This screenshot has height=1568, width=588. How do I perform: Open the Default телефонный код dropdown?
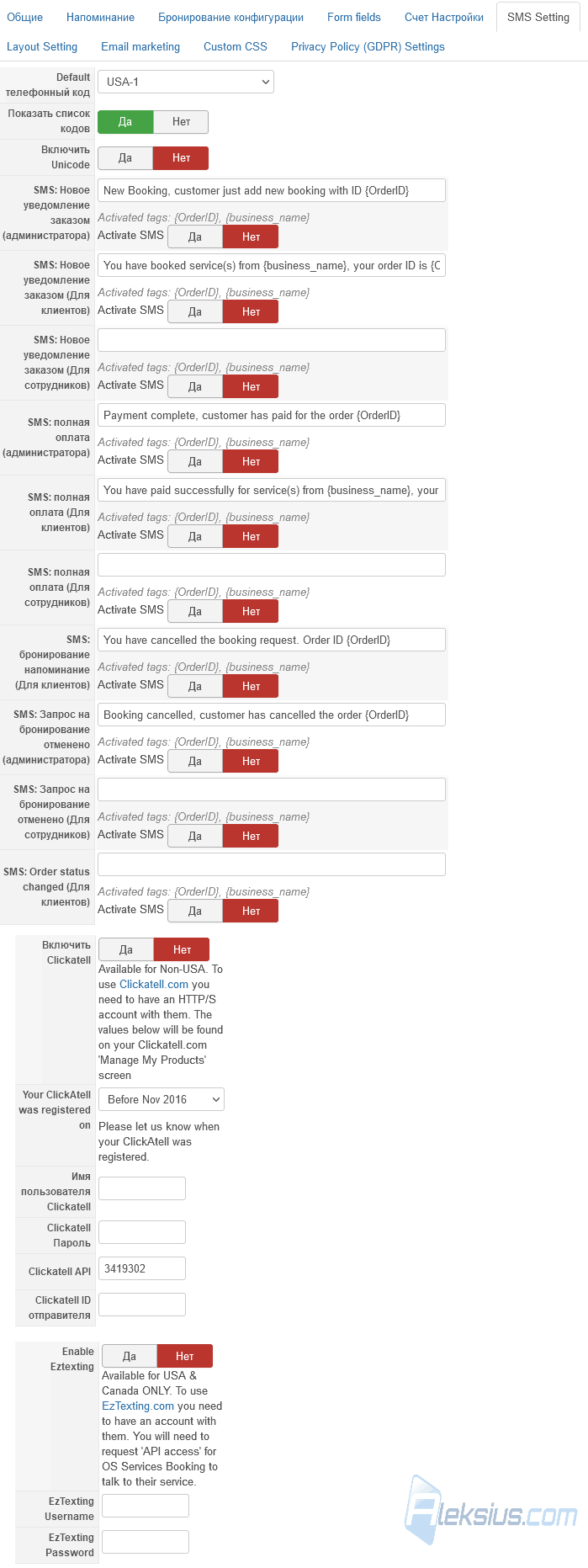[186, 82]
